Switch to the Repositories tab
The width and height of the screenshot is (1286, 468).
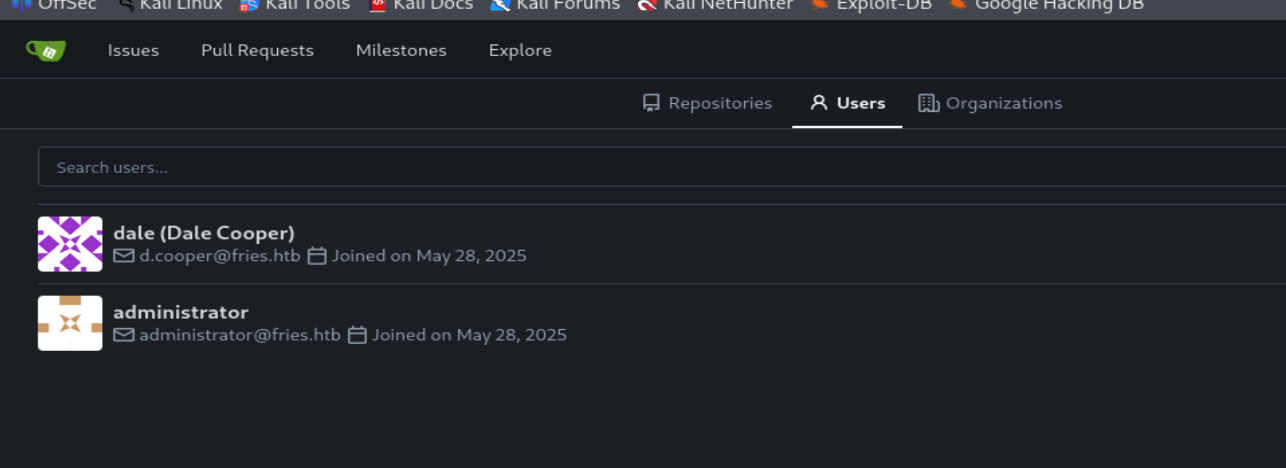click(x=708, y=103)
